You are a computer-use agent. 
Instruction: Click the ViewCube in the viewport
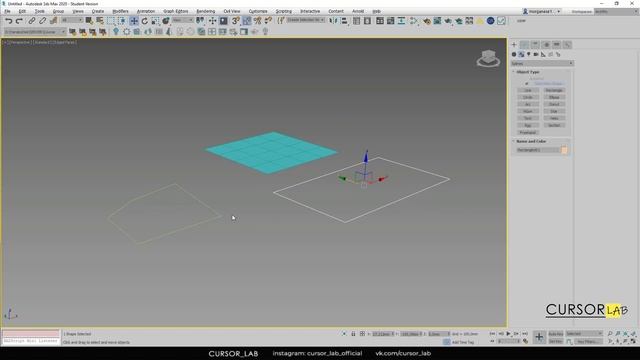coord(488,58)
